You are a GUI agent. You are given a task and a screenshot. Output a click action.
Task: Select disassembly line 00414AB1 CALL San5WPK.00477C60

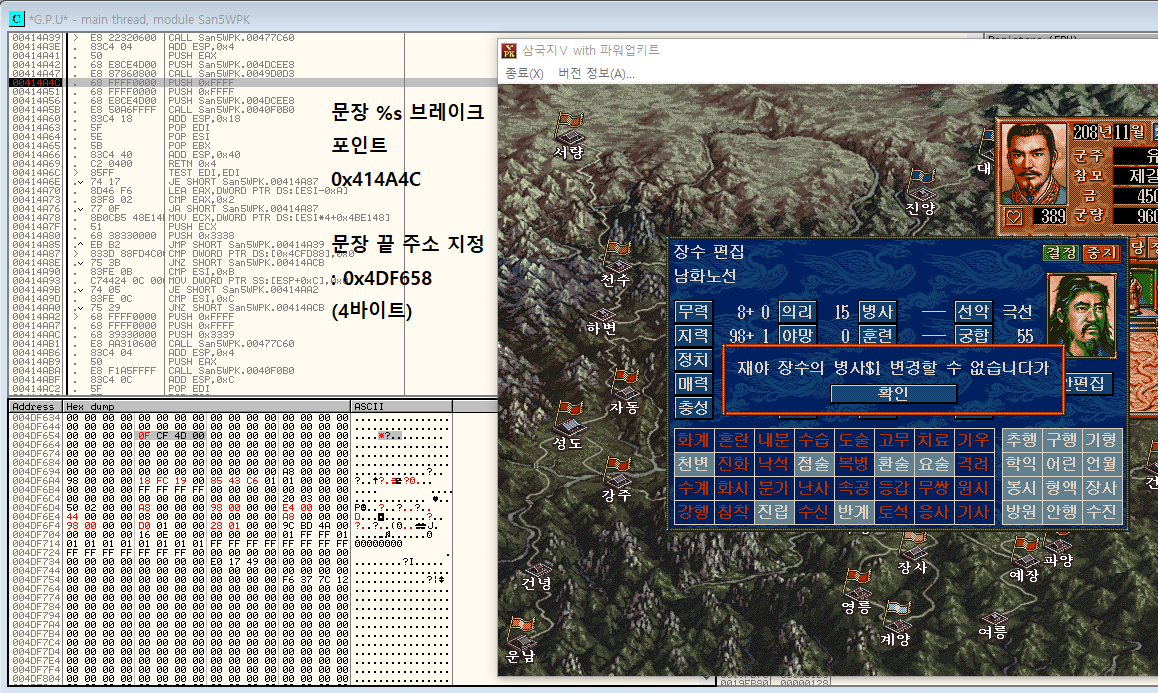(x=253, y=344)
